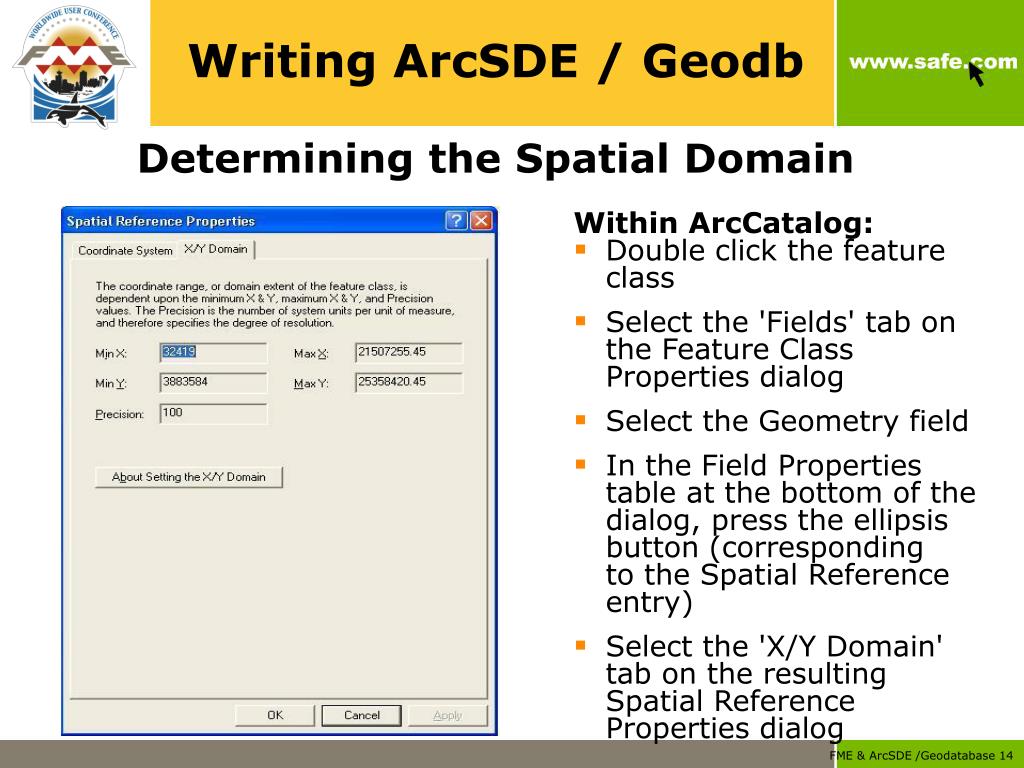Click the 'Determining the Spatial Domain' heading

click(496, 159)
